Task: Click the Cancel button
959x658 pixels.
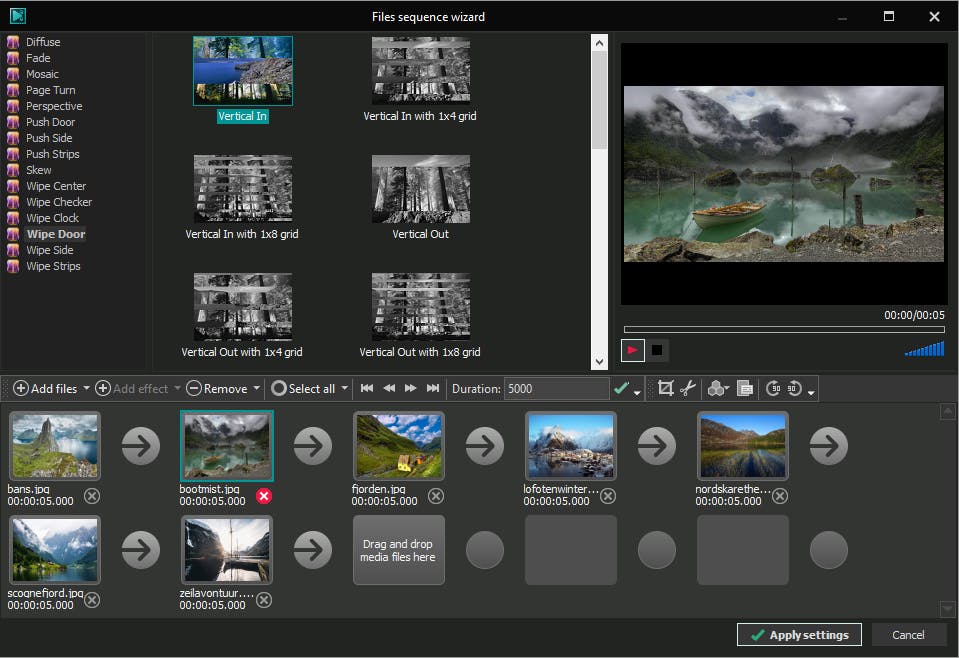Action: point(908,635)
